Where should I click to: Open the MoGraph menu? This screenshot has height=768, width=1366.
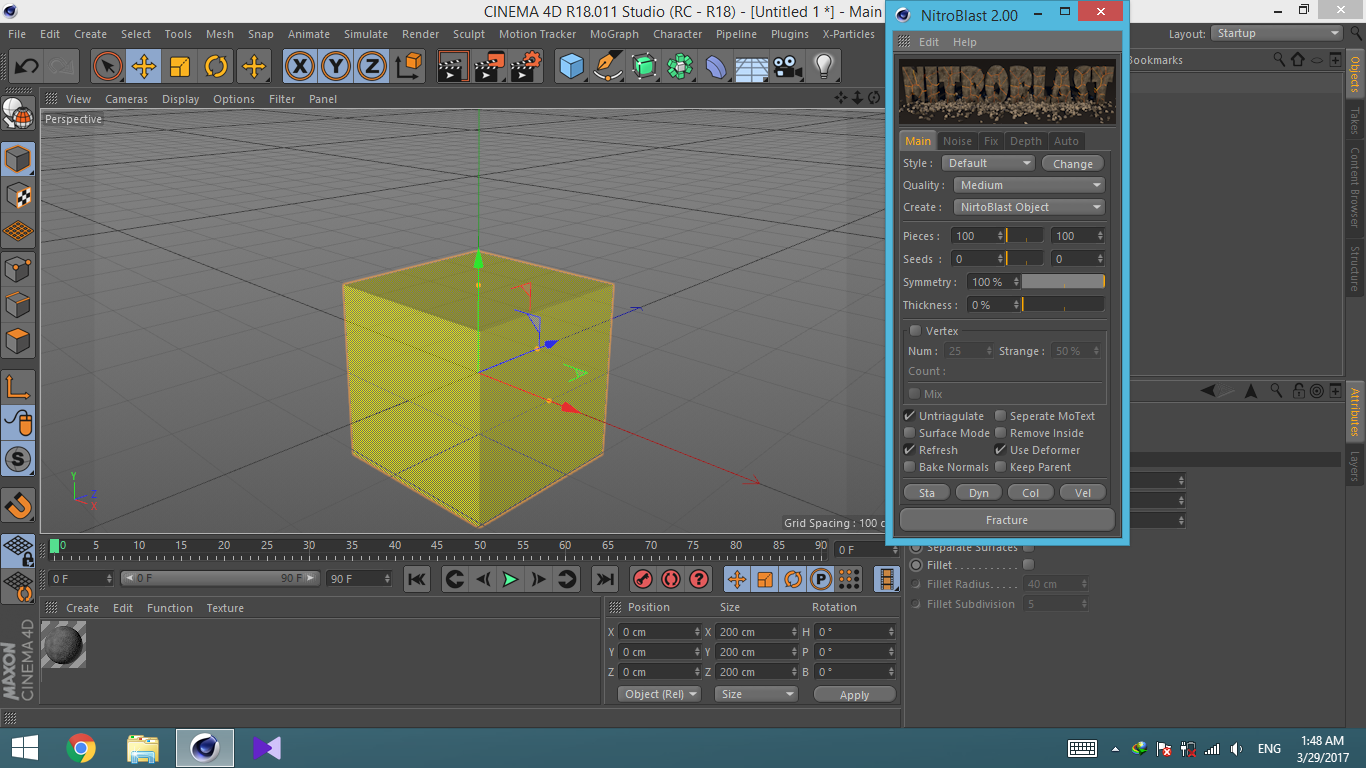(x=614, y=34)
